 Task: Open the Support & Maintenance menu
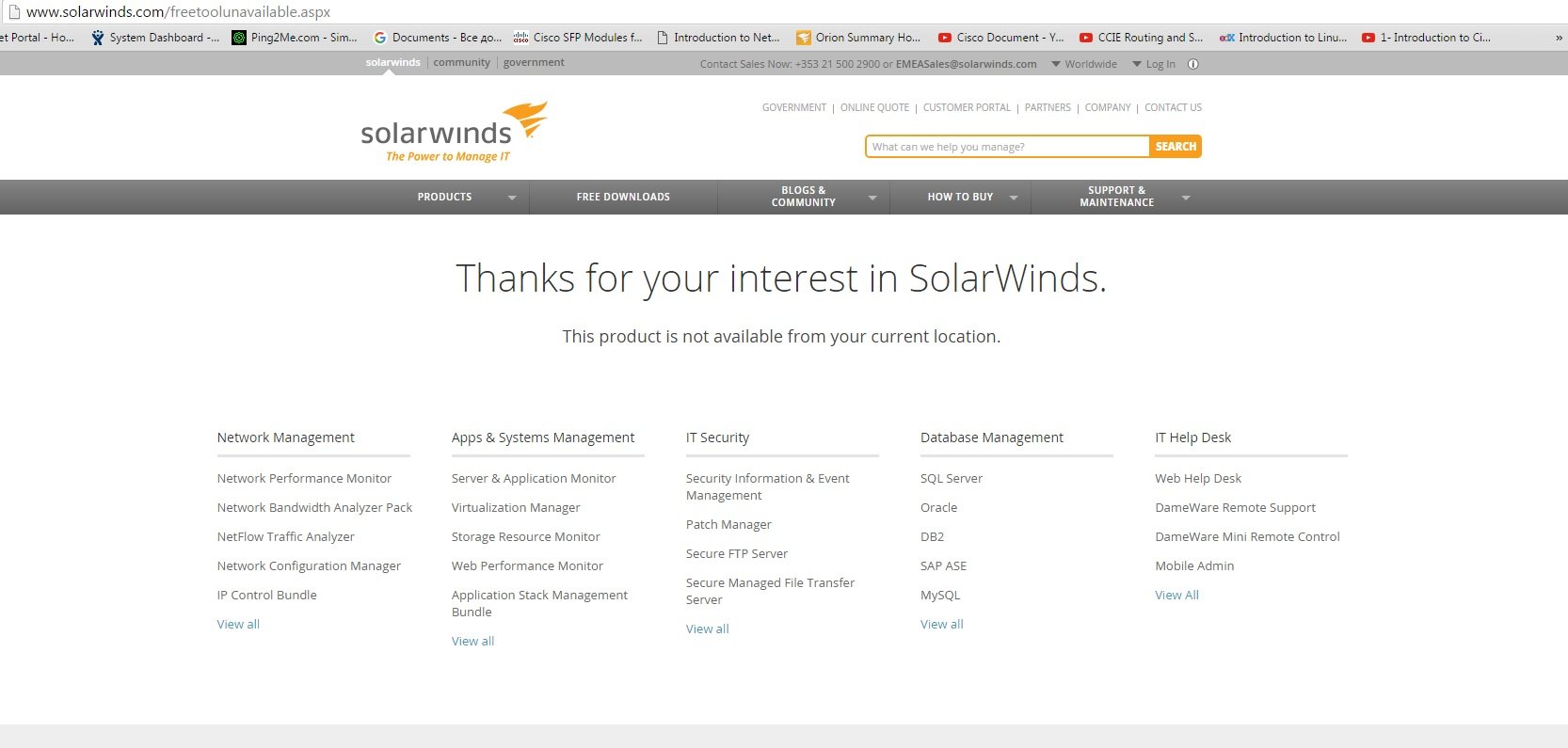[x=1116, y=196]
